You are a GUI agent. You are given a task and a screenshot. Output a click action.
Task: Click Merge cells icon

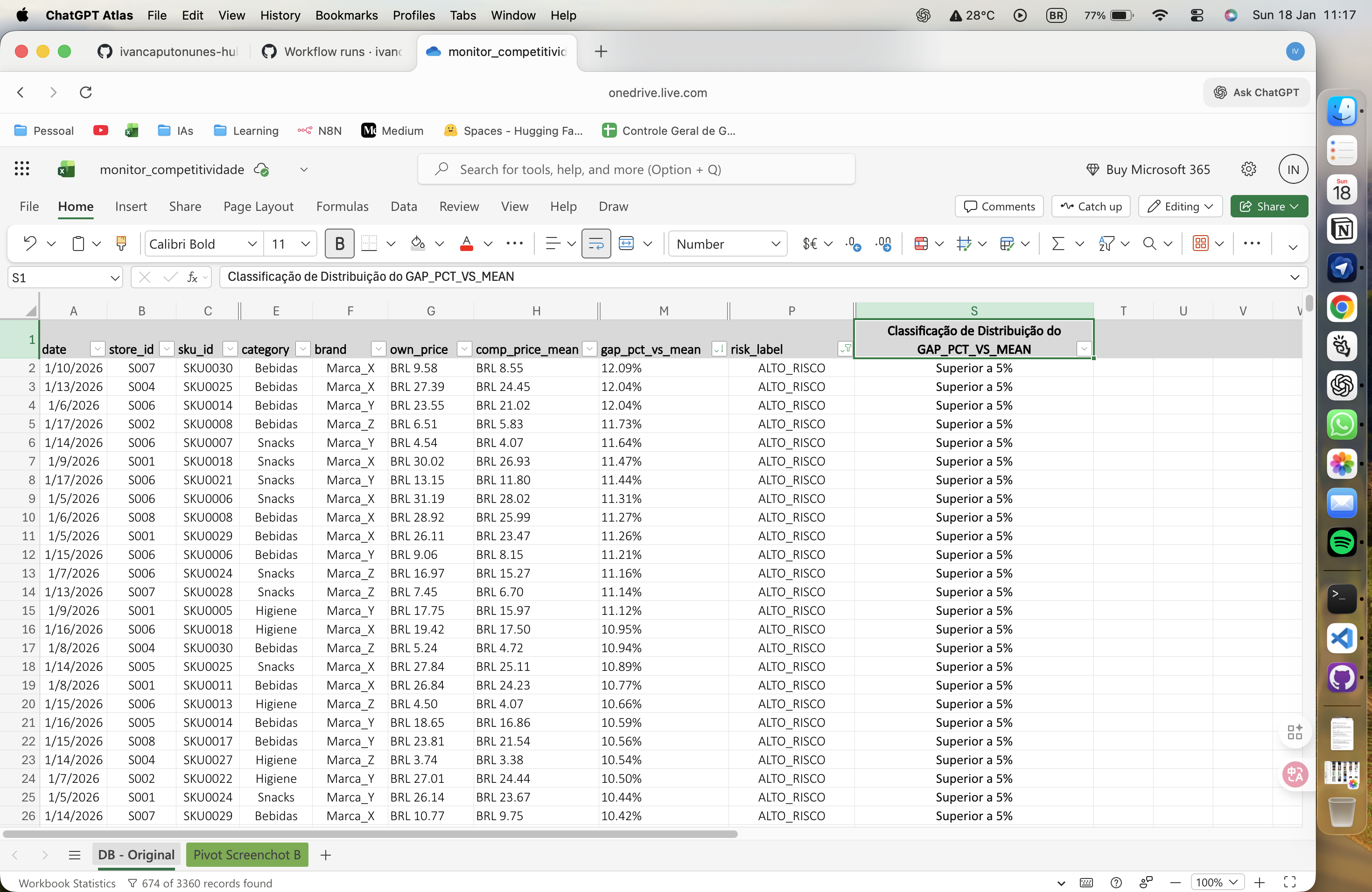tap(626, 244)
